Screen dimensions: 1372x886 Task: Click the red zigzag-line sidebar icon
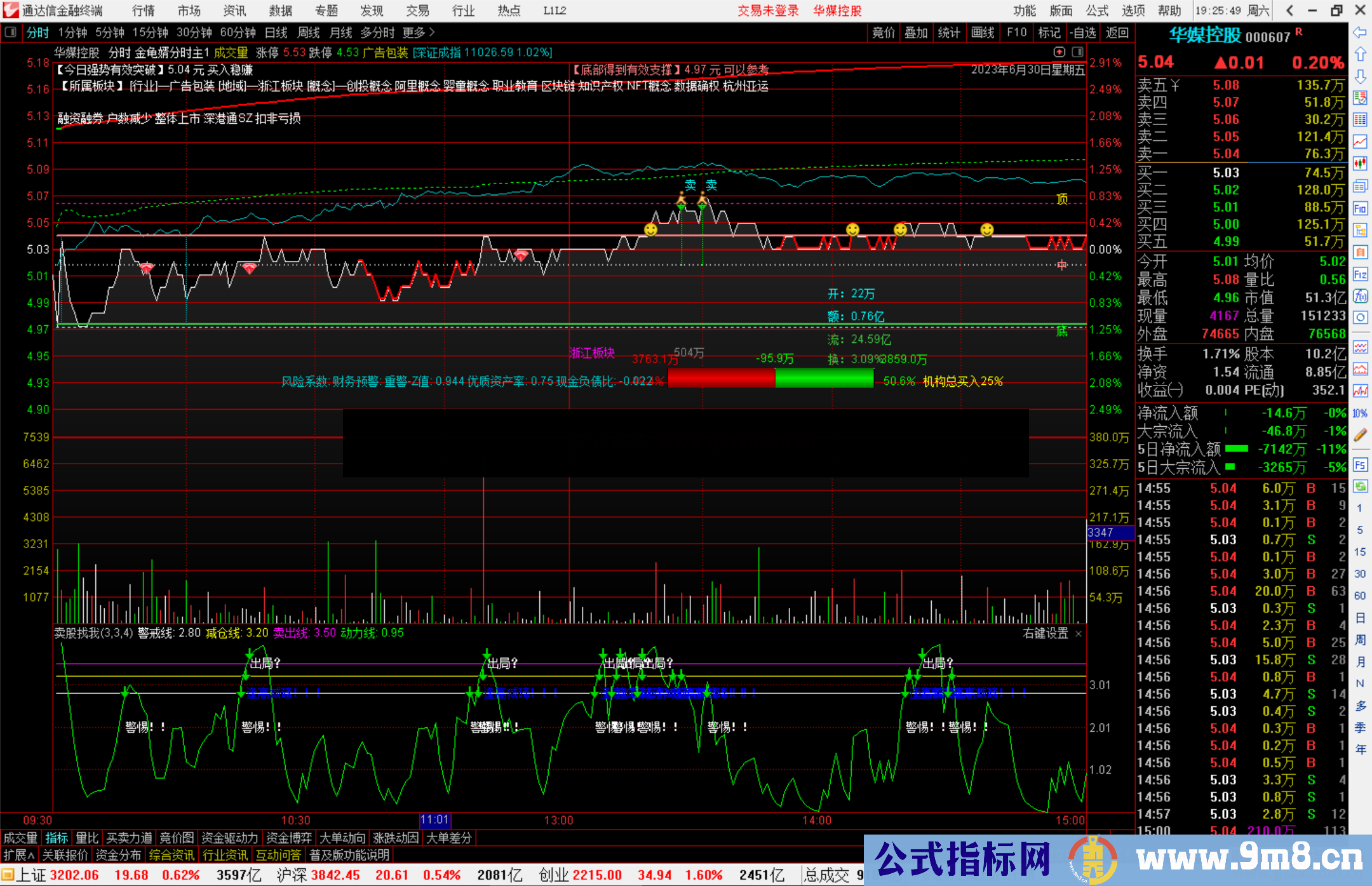[x=1360, y=391]
